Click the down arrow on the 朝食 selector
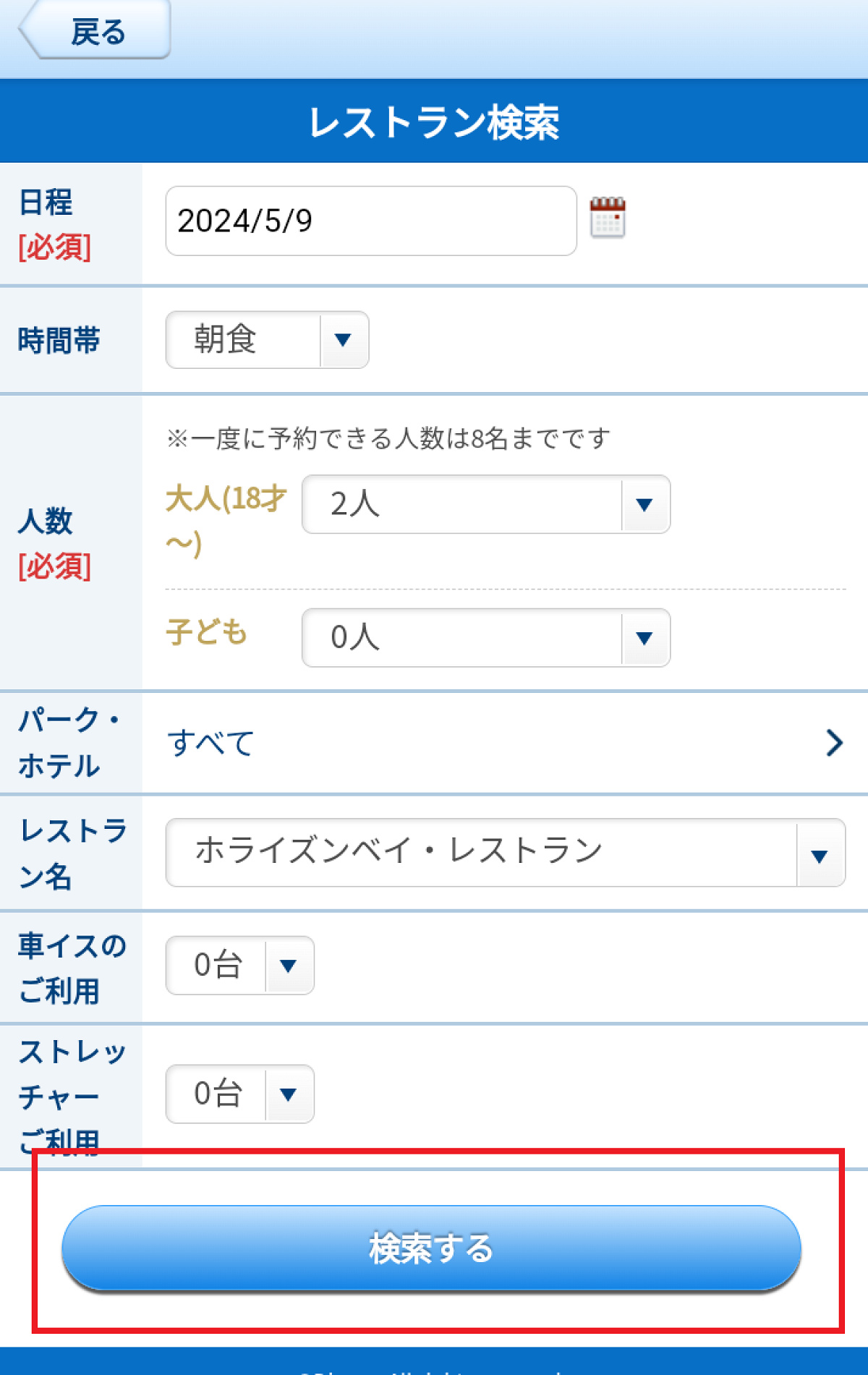Screen dimensions: 868x1375 click(x=344, y=340)
